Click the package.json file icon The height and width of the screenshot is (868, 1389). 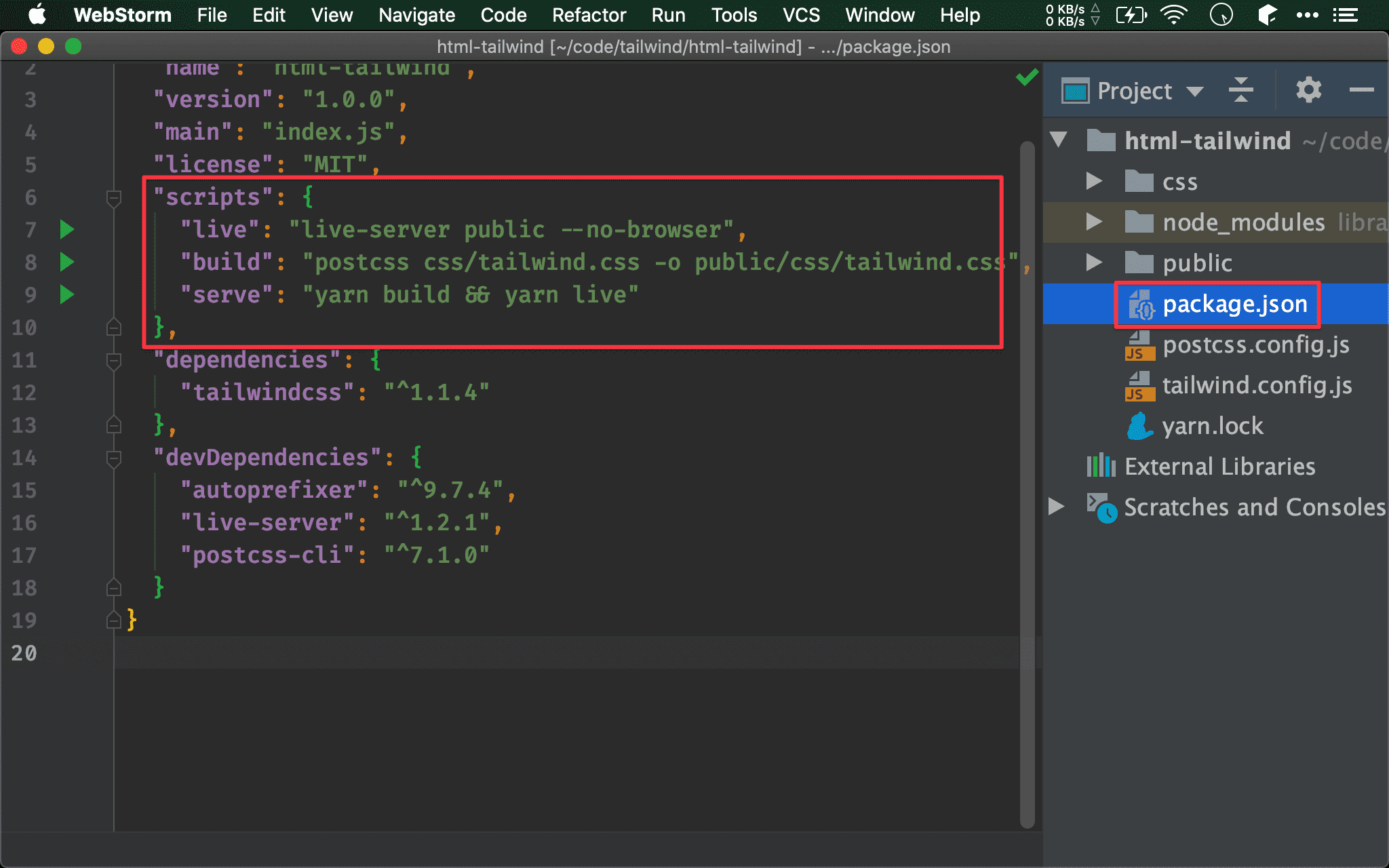(x=1141, y=304)
